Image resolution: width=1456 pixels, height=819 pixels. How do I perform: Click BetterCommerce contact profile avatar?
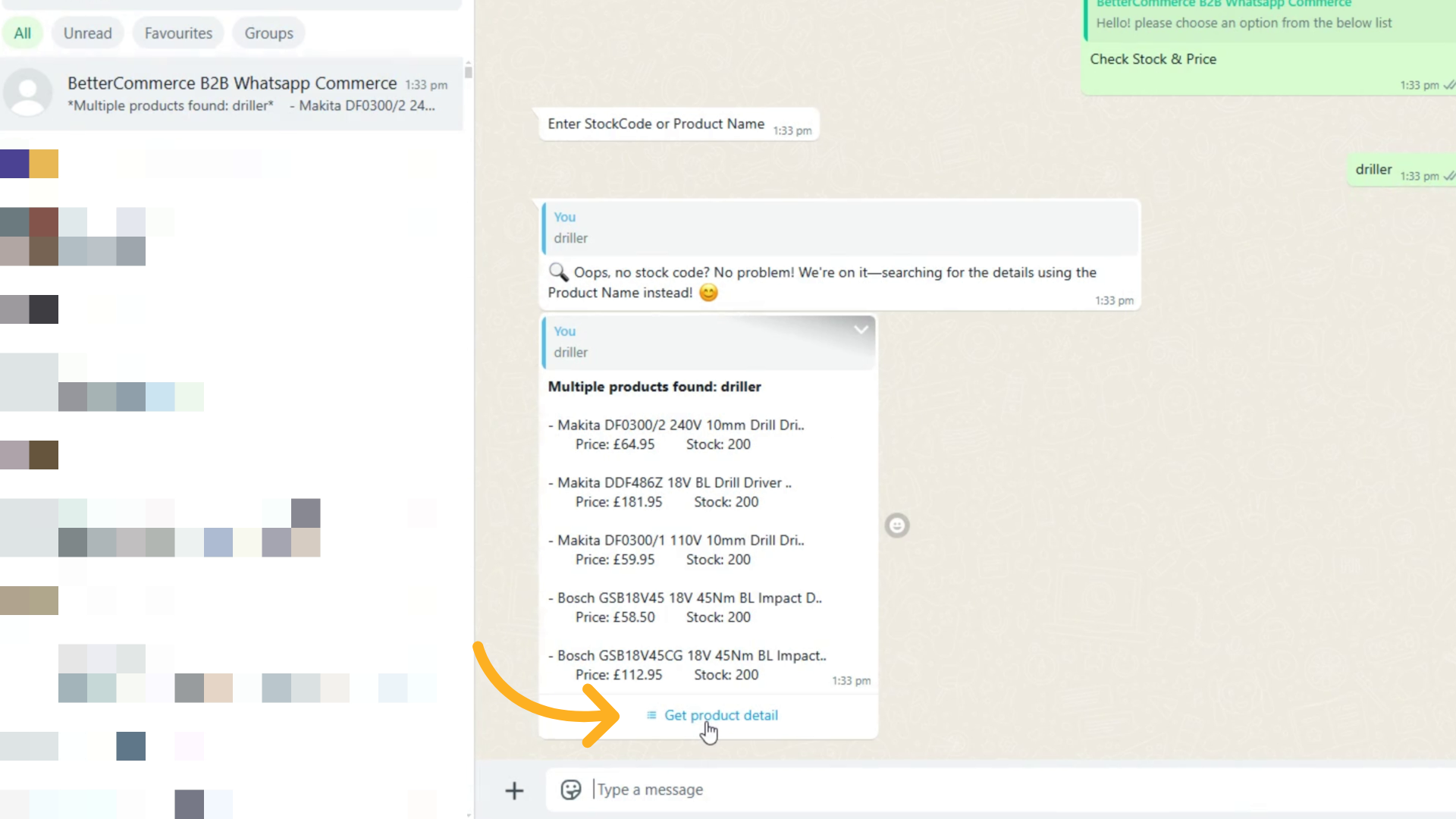[29, 93]
